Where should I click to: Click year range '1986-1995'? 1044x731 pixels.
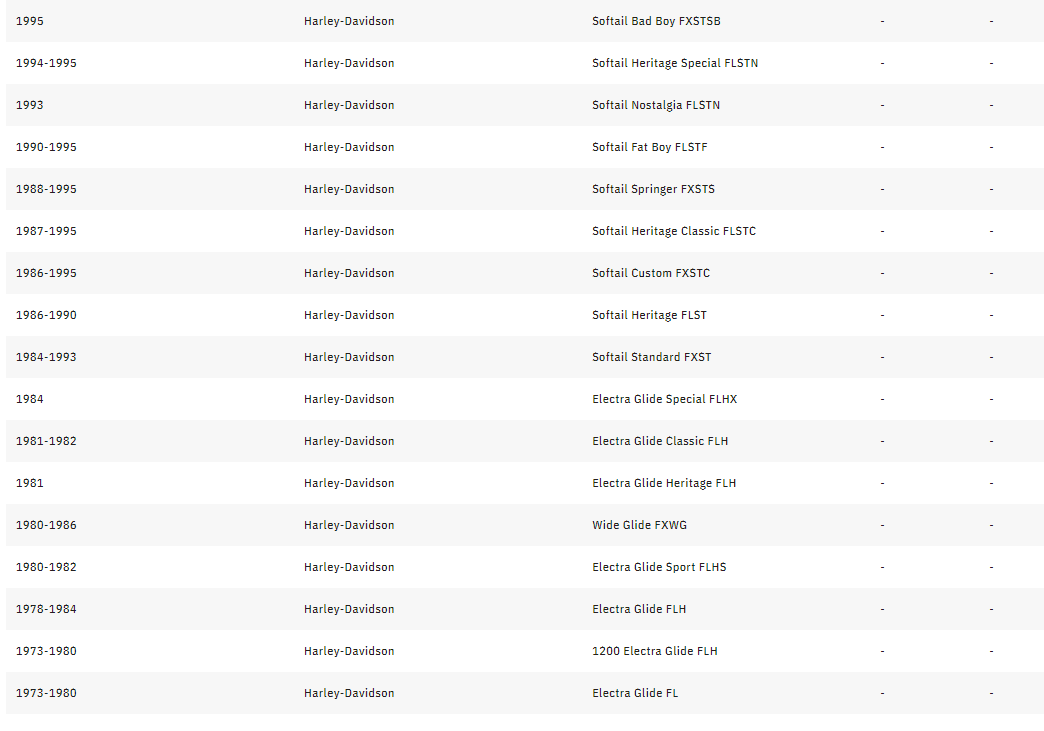[46, 273]
